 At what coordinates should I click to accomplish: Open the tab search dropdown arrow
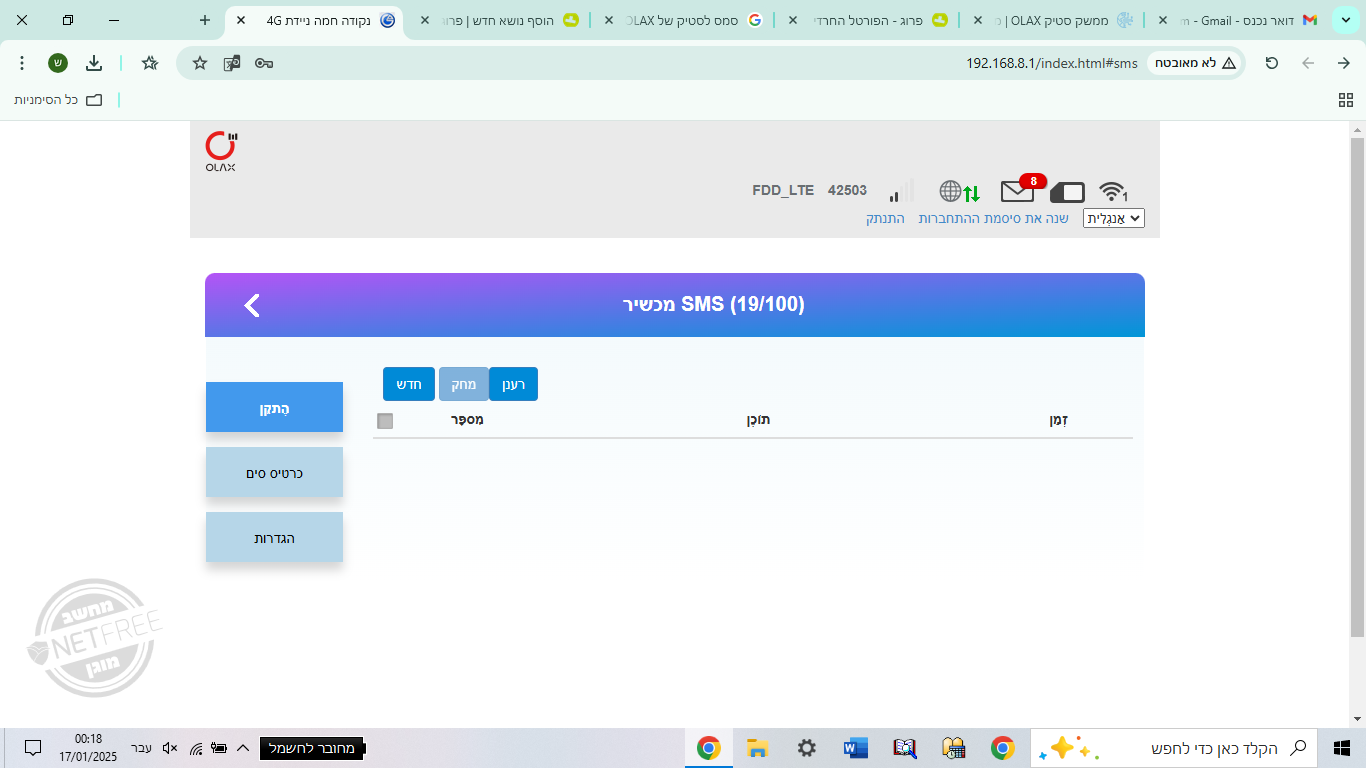point(1345,21)
